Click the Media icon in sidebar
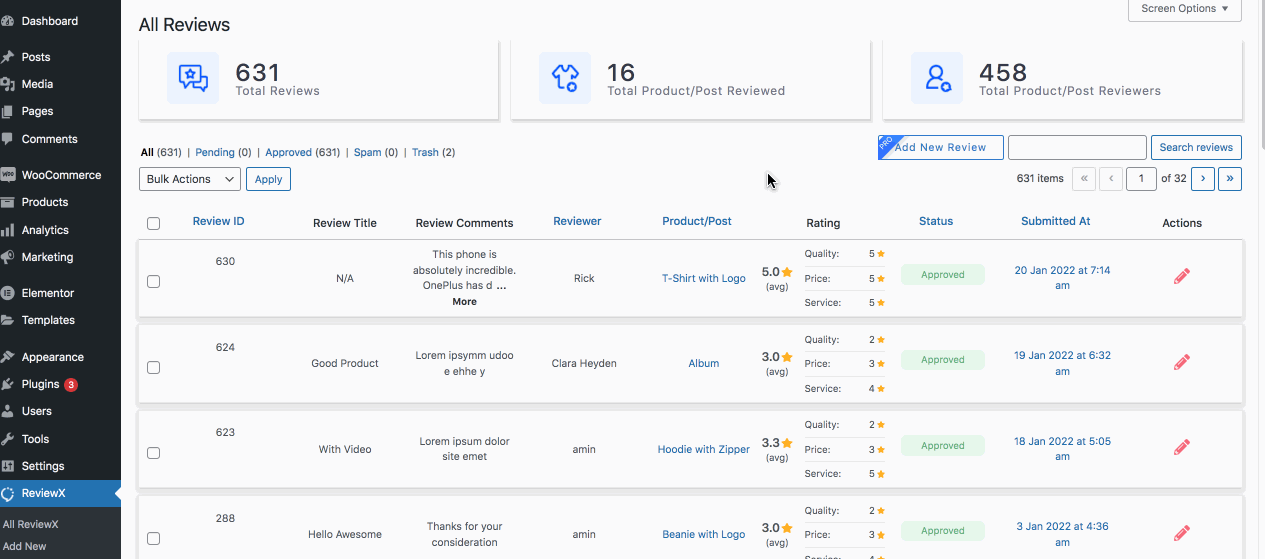This screenshot has height=559, width=1265. (x=7, y=84)
